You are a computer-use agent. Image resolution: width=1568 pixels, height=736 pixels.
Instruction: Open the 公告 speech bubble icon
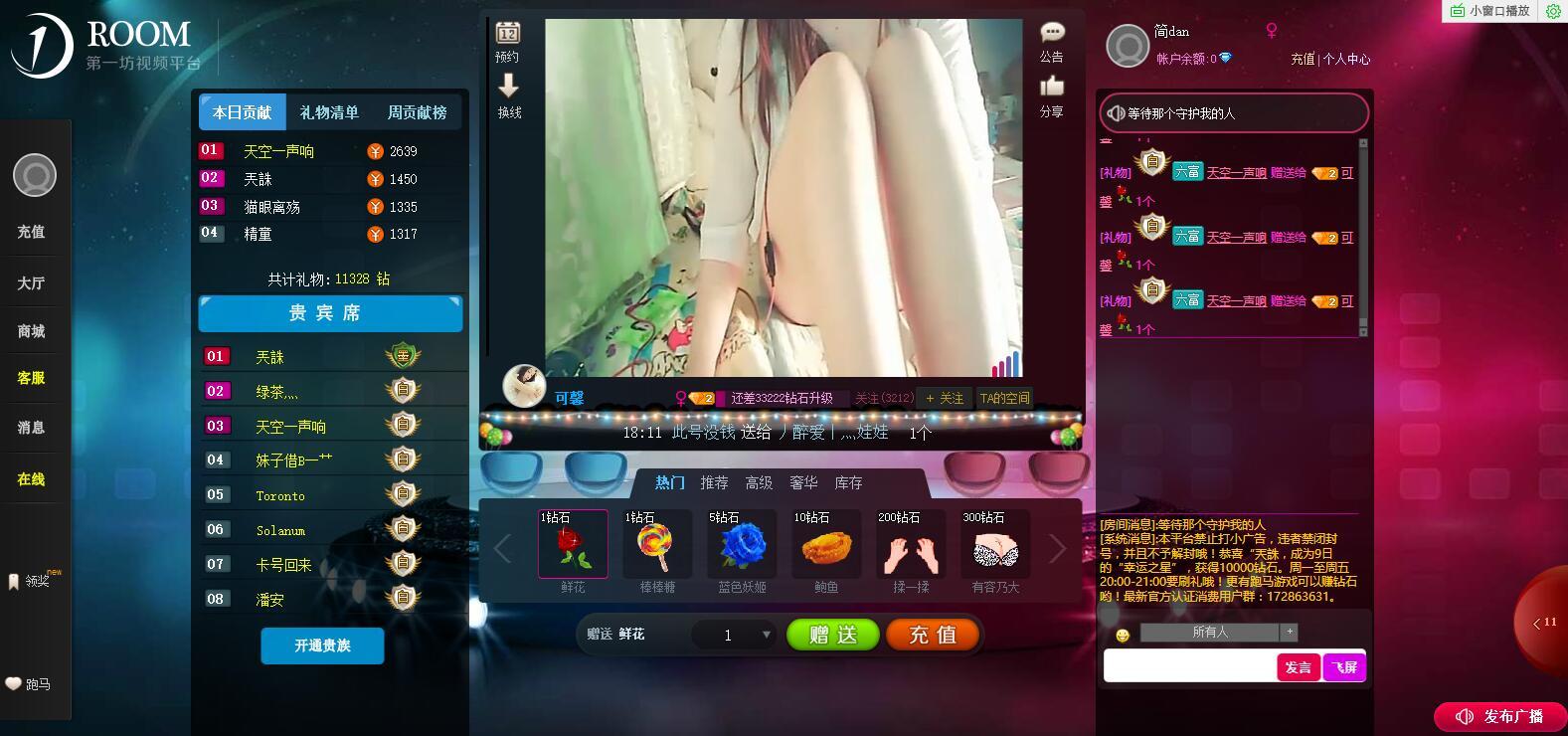[1052, 33]
